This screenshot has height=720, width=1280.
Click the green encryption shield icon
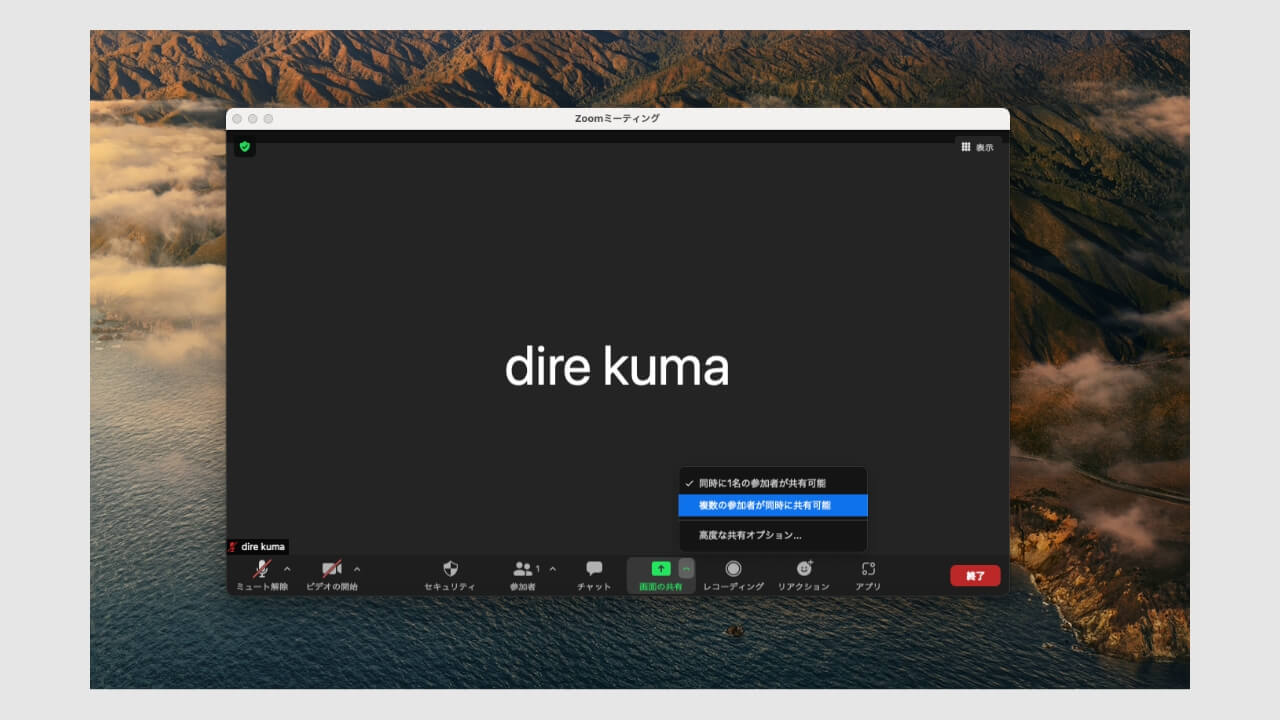(x=245, y=146)
